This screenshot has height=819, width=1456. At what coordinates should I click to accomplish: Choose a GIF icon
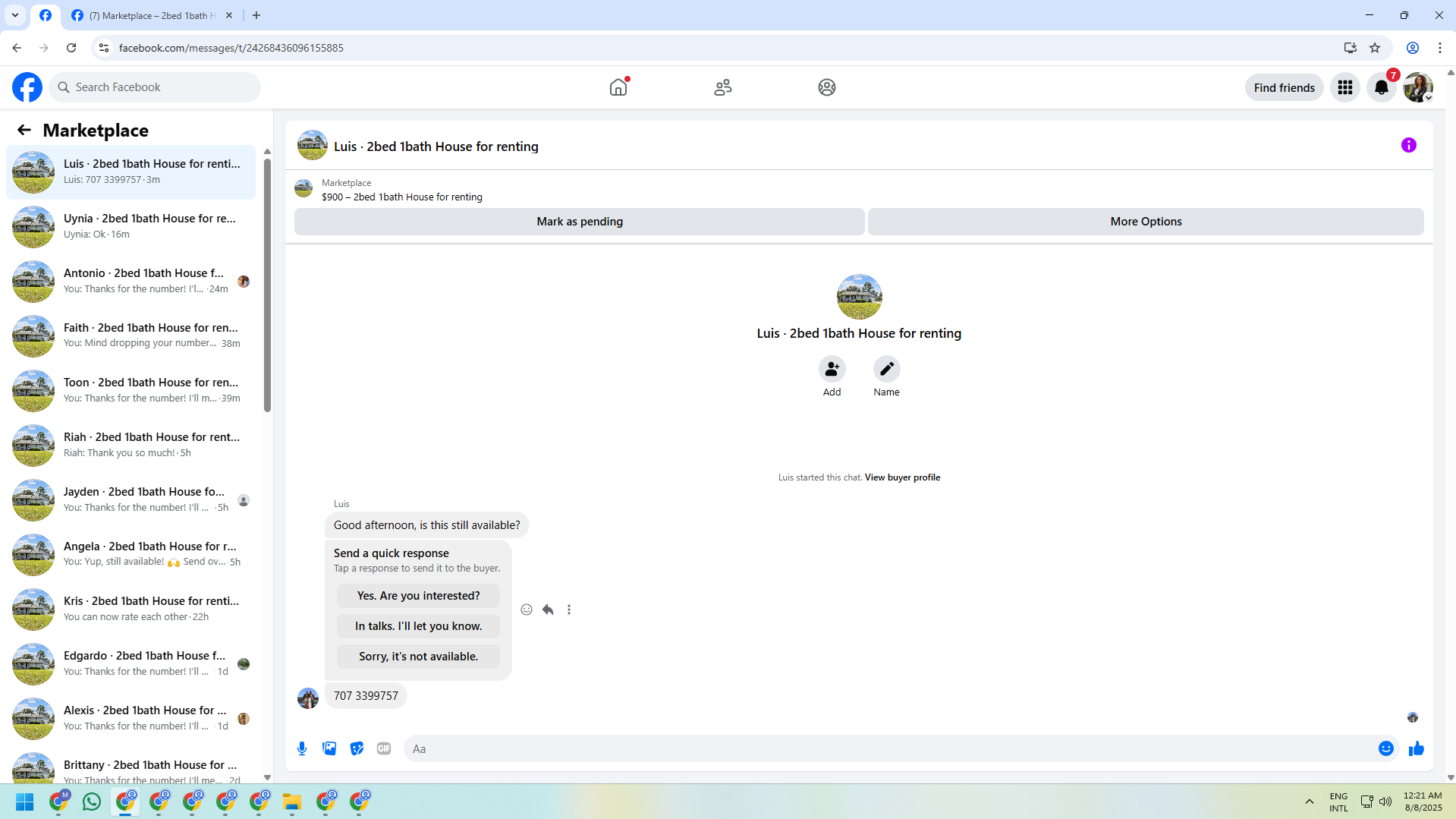384,748
